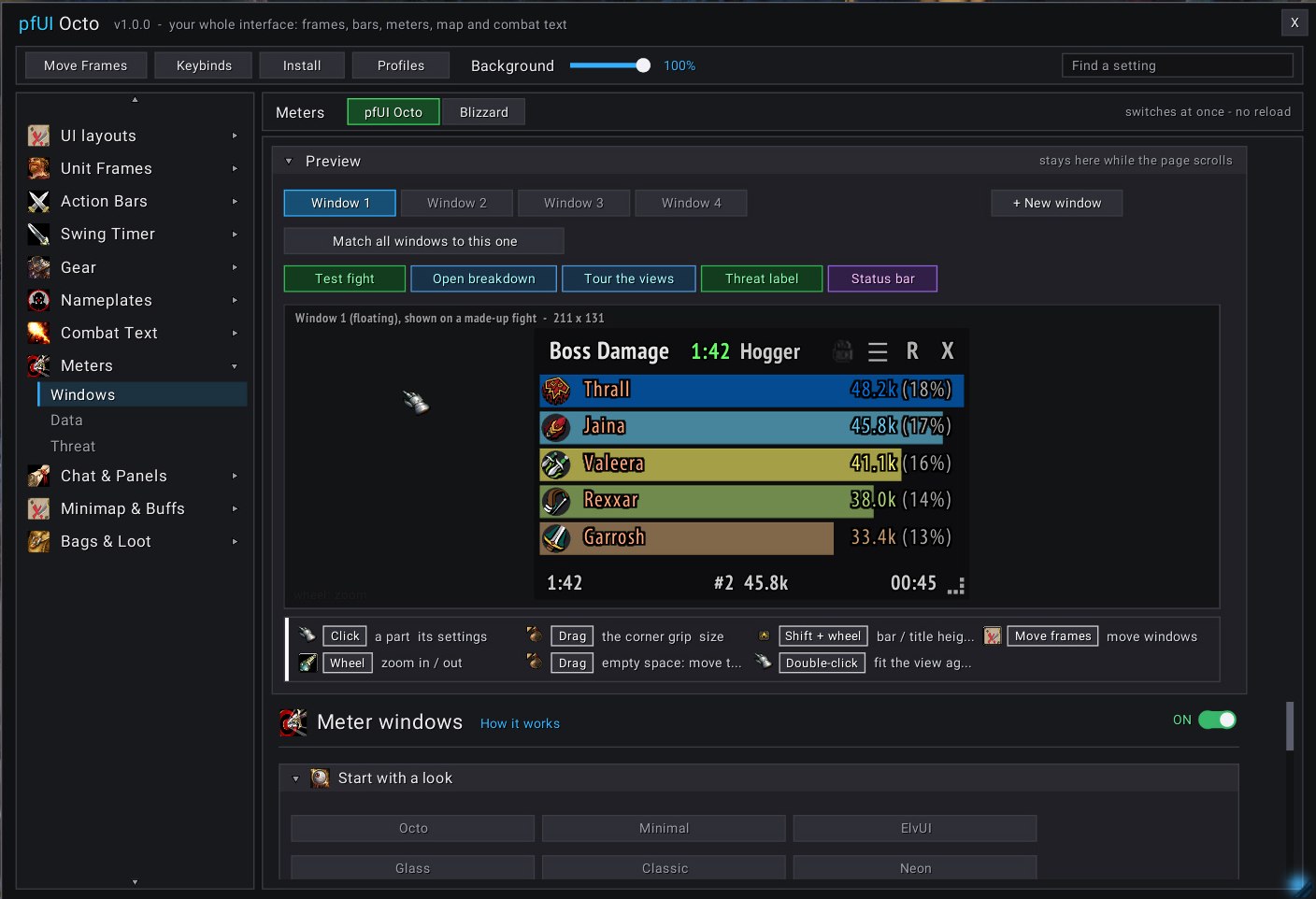1316x899 pixels.
Task: Select the Blizzard meters tab
Action: coord(484,112)
